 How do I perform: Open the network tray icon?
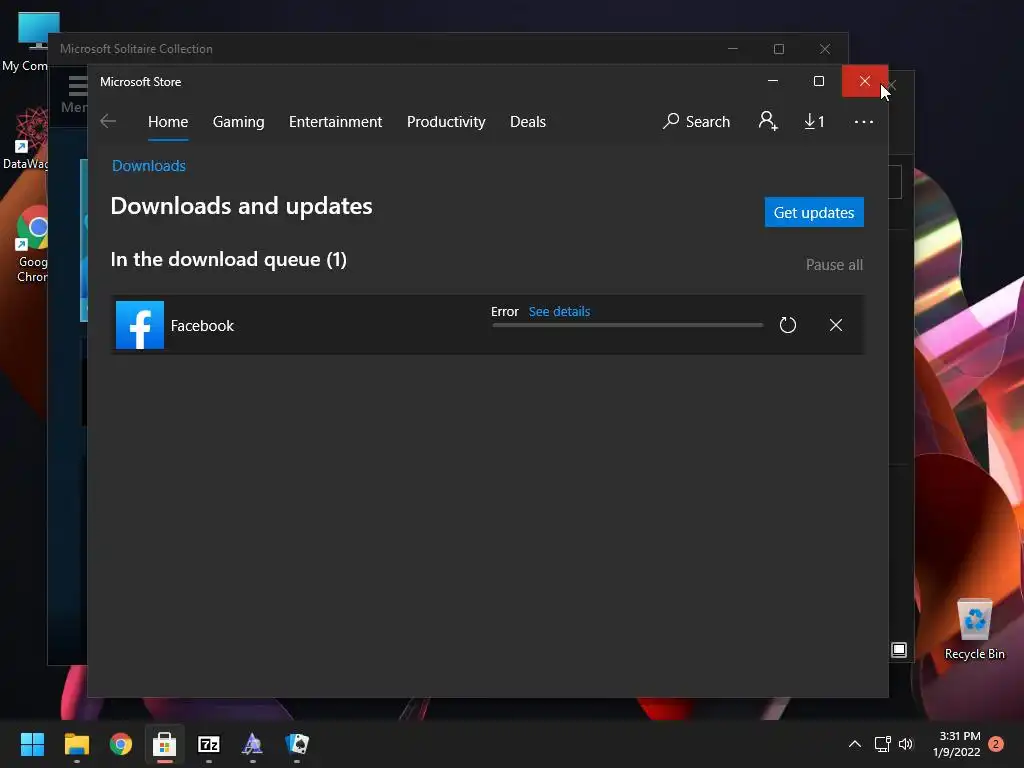tap(882, 744)
